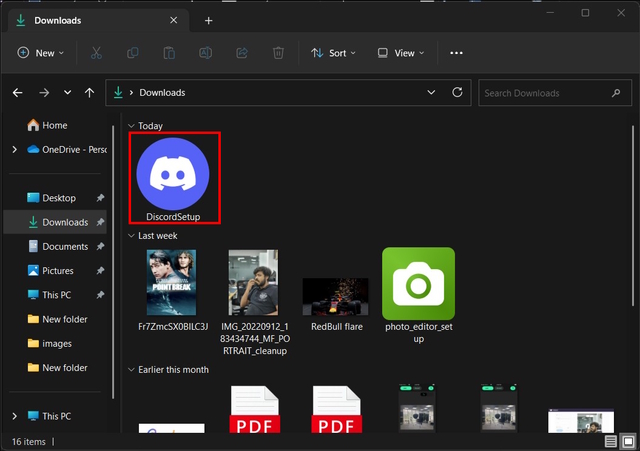Open images folder in sidebar
Viewport: 640px width, 451px height.
pyautogui.click(x=49, y=344)
